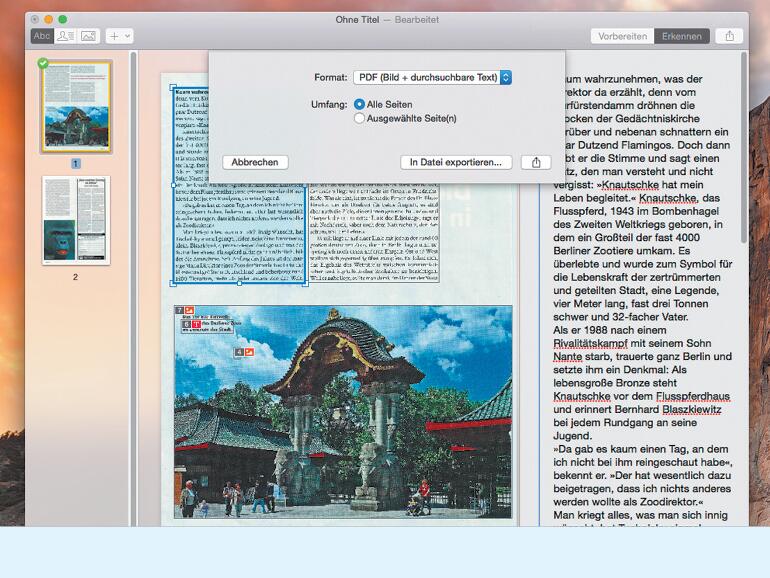Click the share icon in export dialog
The image size is (770, 578).
coord(536,162)
